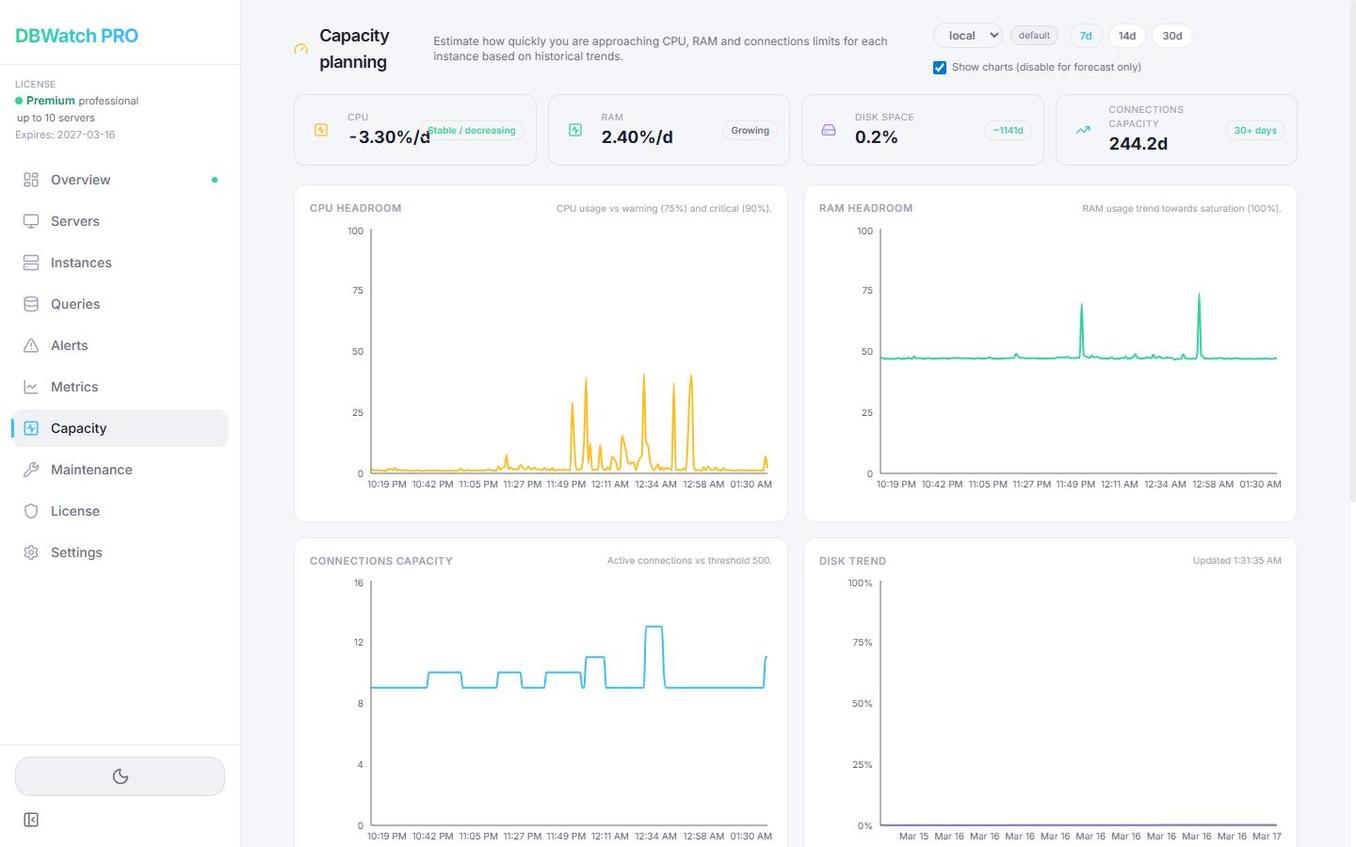
Task: Click the Alerts warning triangle icon
Action: click(31, 345)
